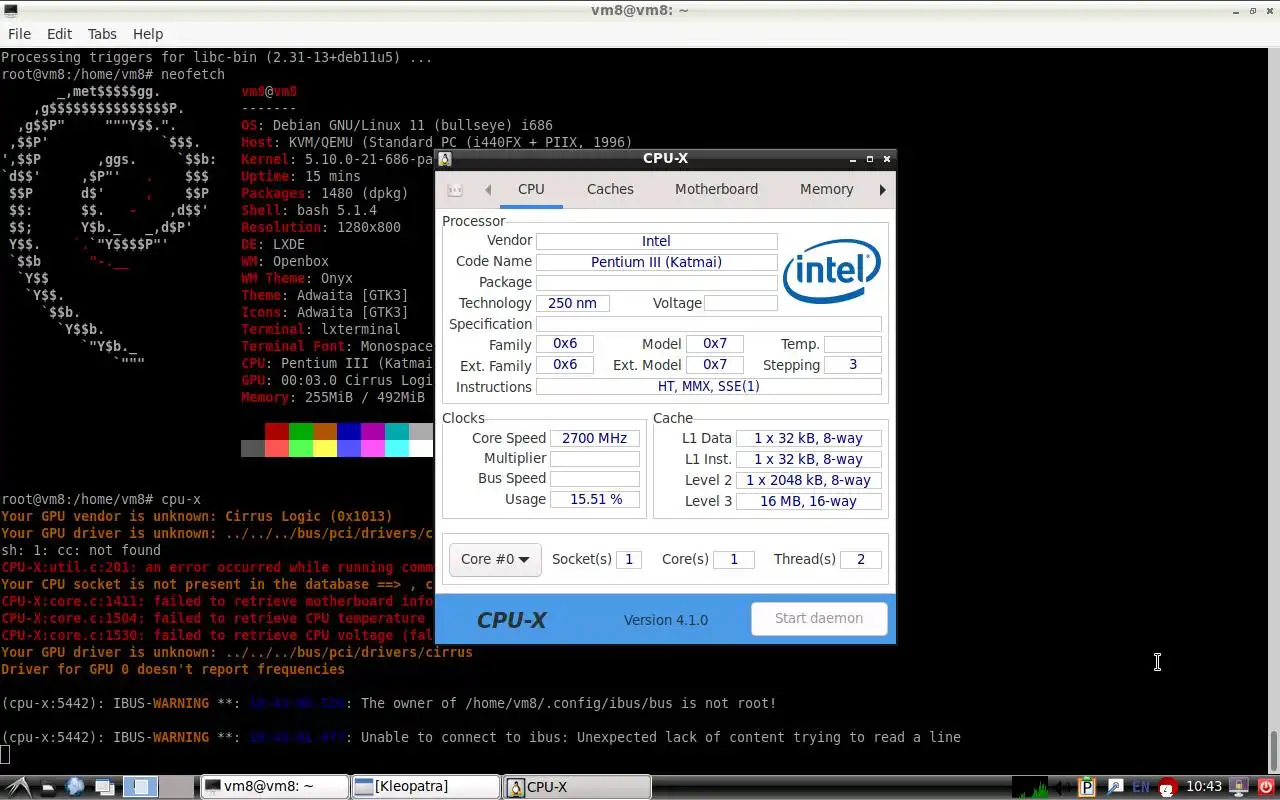Click the Socket(s) value 1

629,559
